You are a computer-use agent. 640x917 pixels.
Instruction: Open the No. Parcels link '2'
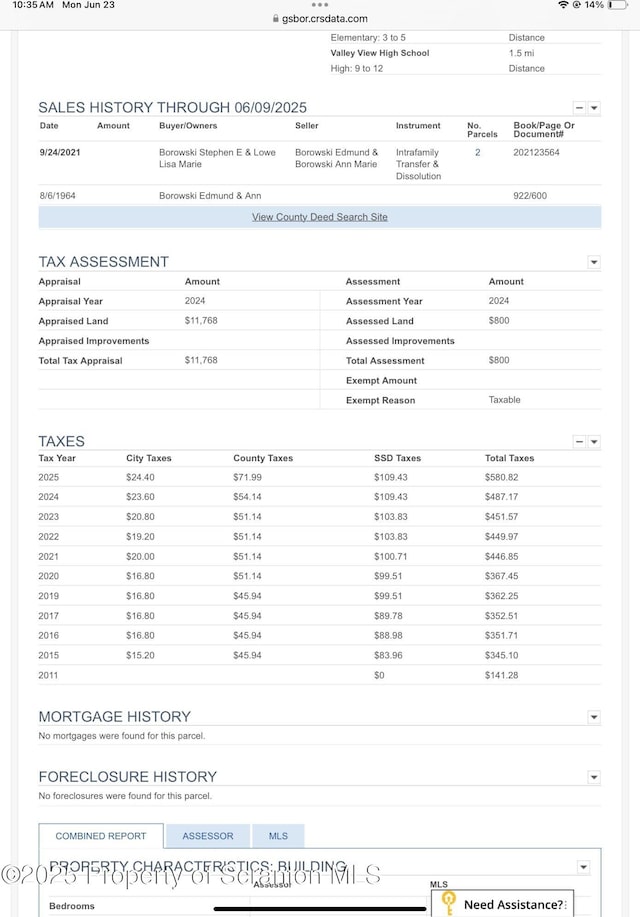(478, 153)
